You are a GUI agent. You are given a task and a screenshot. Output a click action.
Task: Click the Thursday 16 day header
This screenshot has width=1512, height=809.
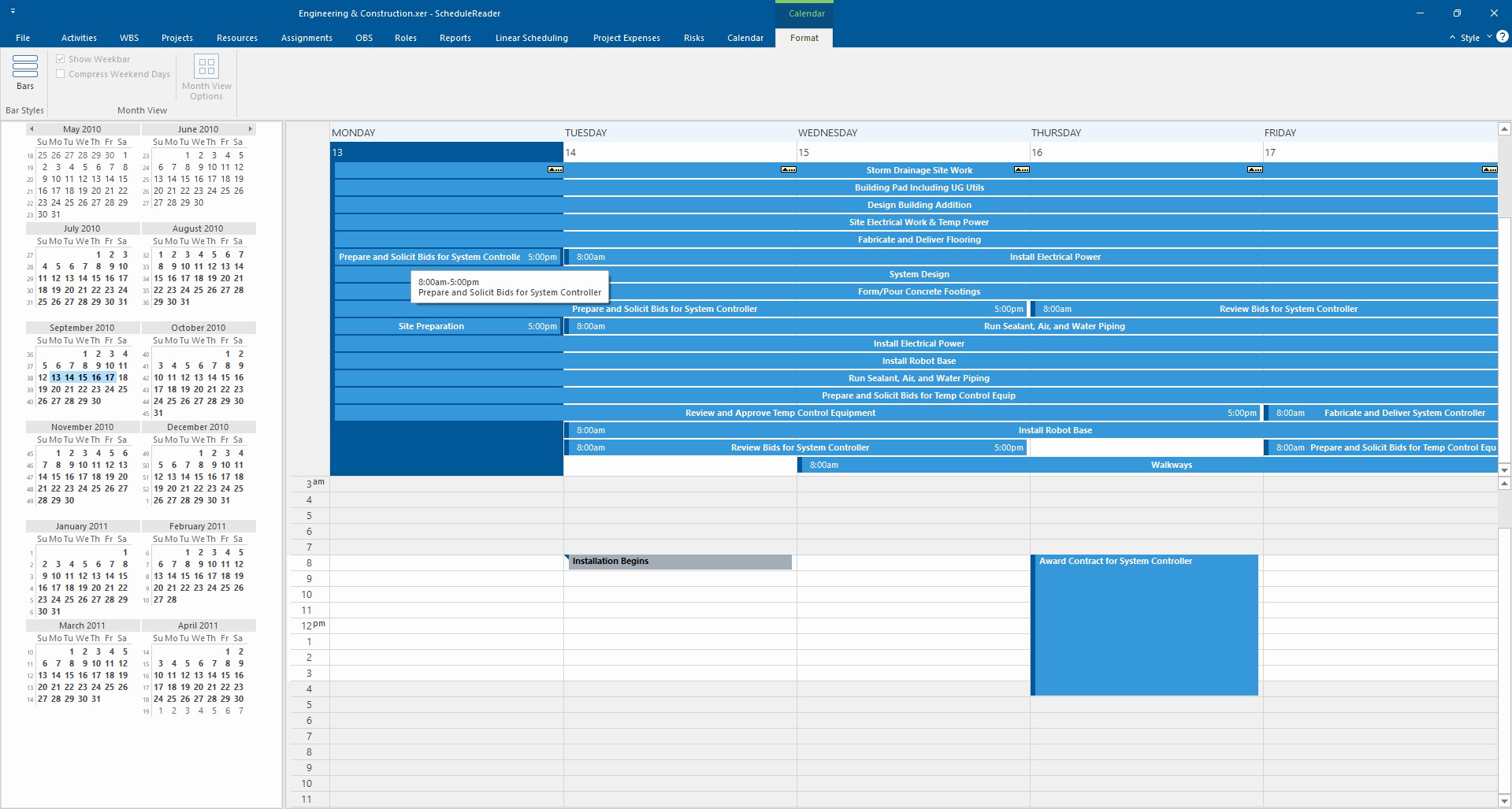[x=1146, y=152]
